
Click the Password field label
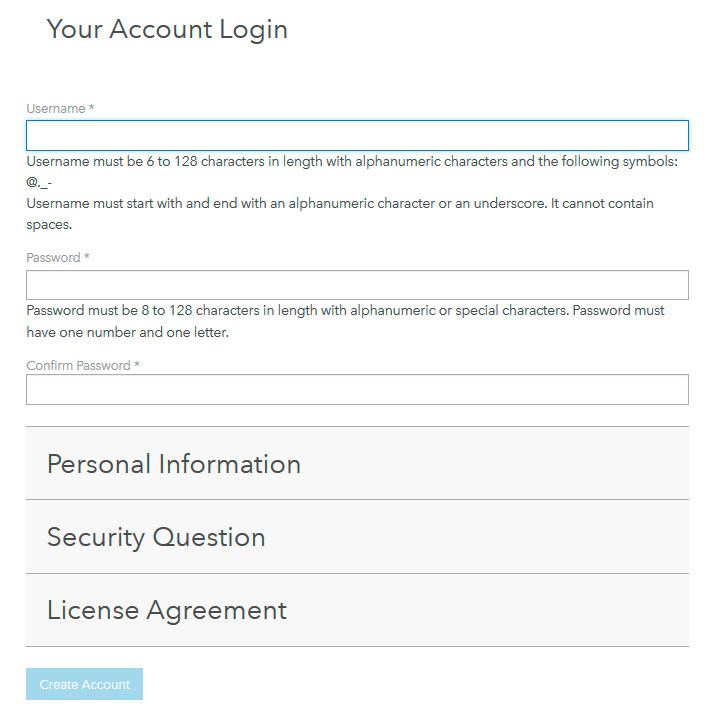click(x=53, y=257)
